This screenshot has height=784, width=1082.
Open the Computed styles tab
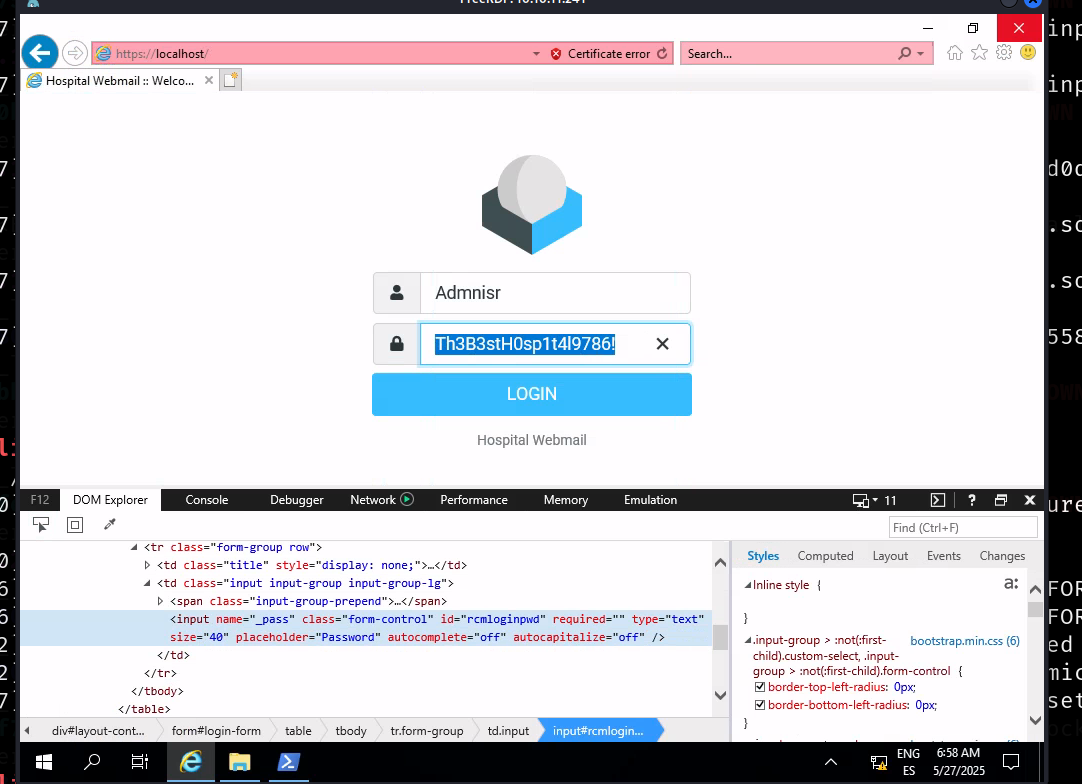[825, 556]
